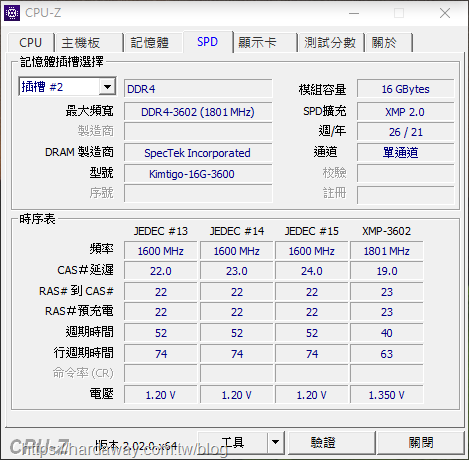Click the Kimtigo-16G-3600 model field
The image size is (469, 460).
pyautogui.click(x=198, y=174)
